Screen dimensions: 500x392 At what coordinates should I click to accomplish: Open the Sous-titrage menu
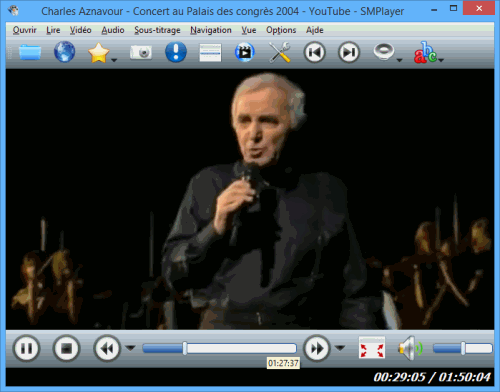click(x=157, y=30)
